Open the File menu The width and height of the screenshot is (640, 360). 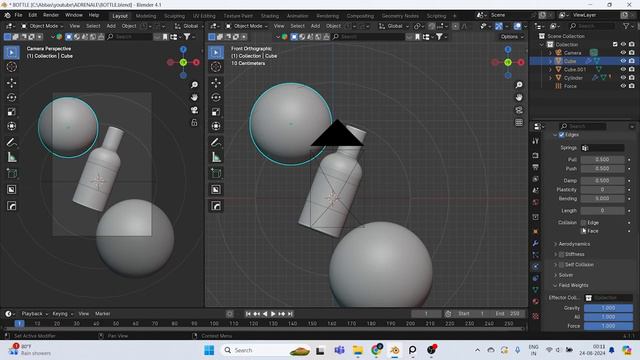pos(18,15)
